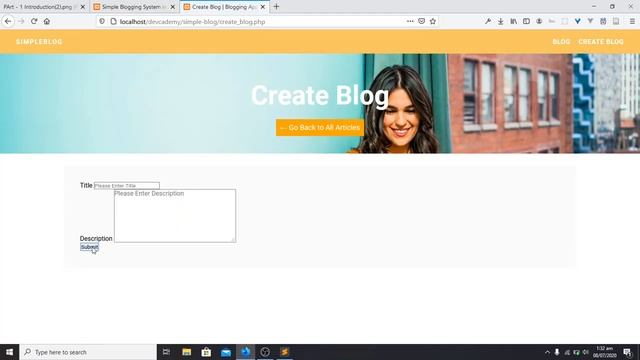This screenshot has height=360, width=640.
Task: Bookmark this page with the star icon
Action: pyautogui.click(x=433, y=21)
